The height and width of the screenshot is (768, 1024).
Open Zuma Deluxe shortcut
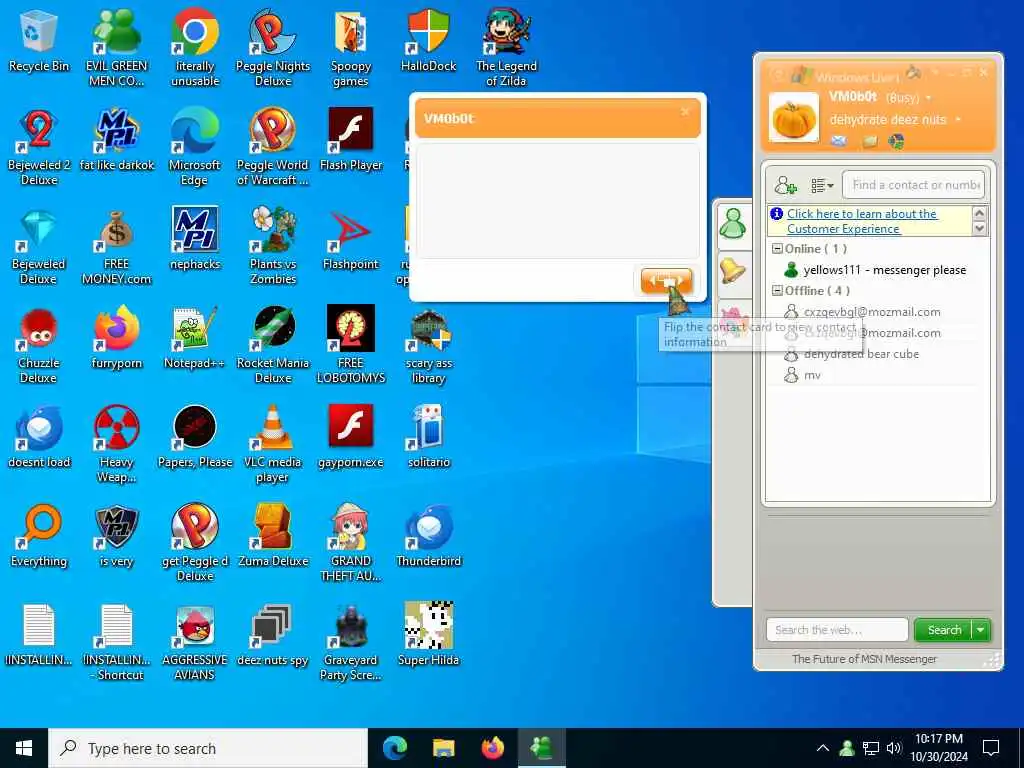pos(273,537)
